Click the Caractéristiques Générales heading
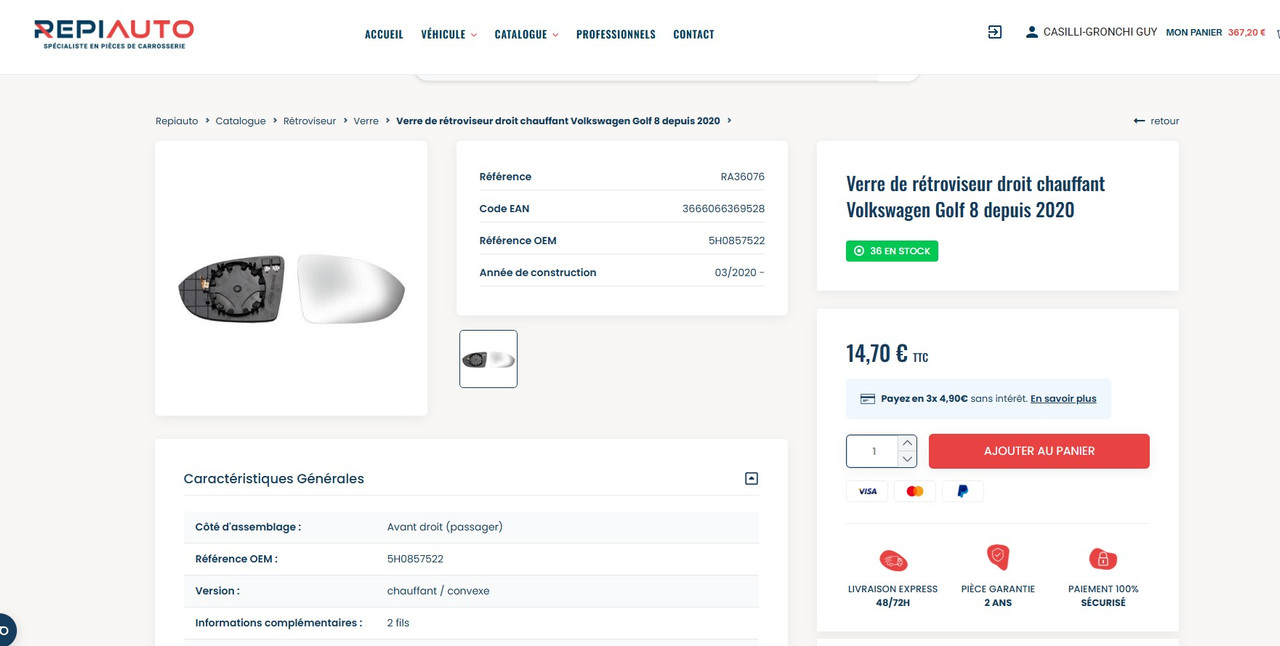The width and height of the screenshot is (1280, 646). click(274, 479)
